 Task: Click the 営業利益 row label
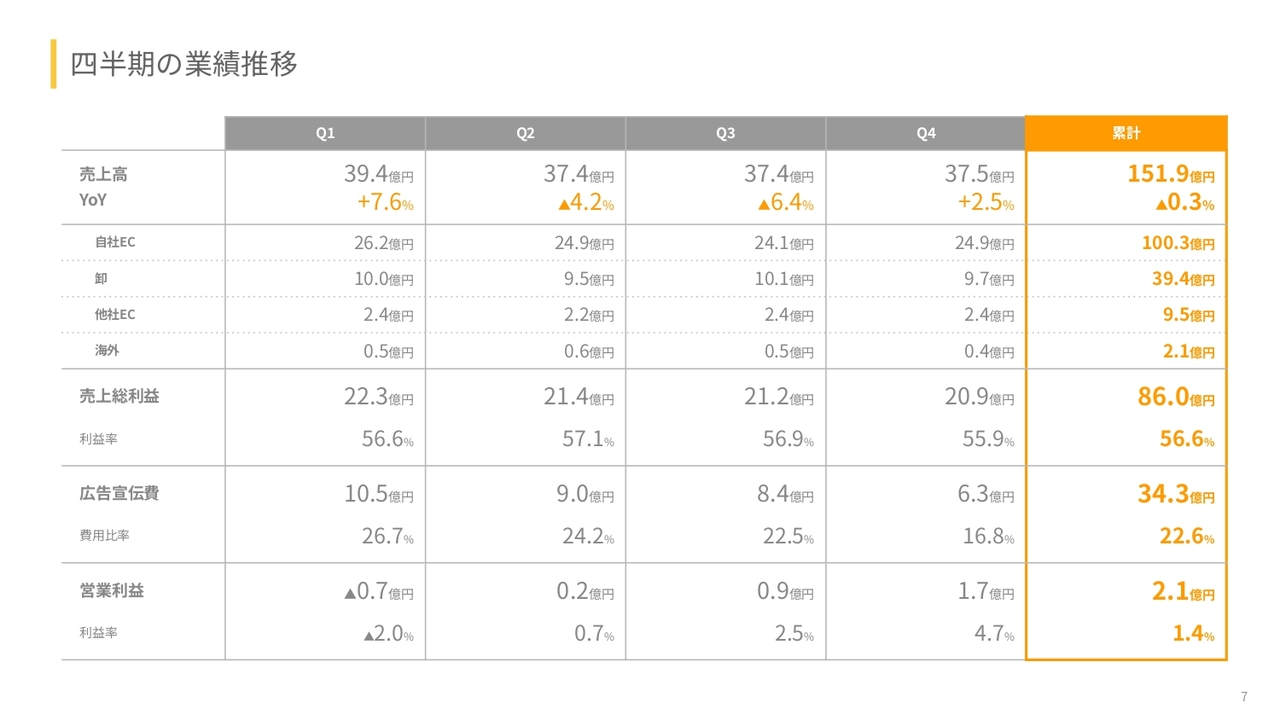click(x=111, y=591)
